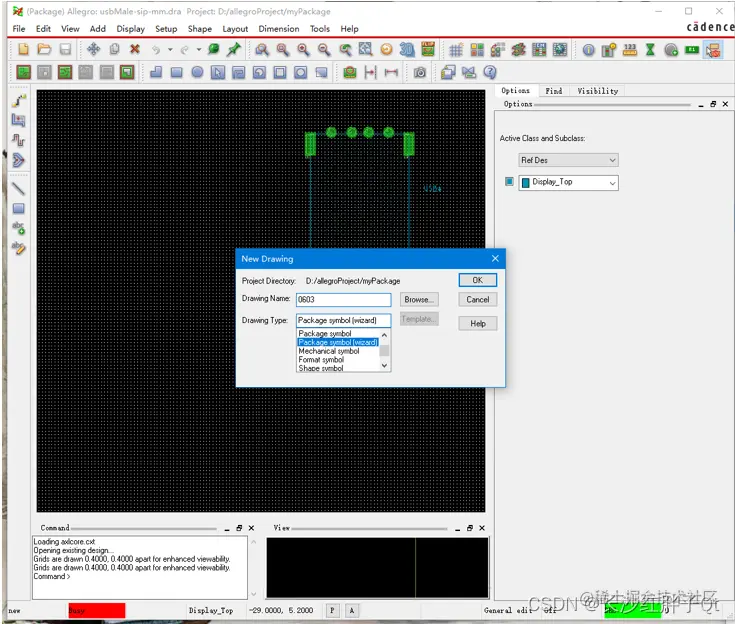Click the Show Measure ruler icon

coord(630,49)
